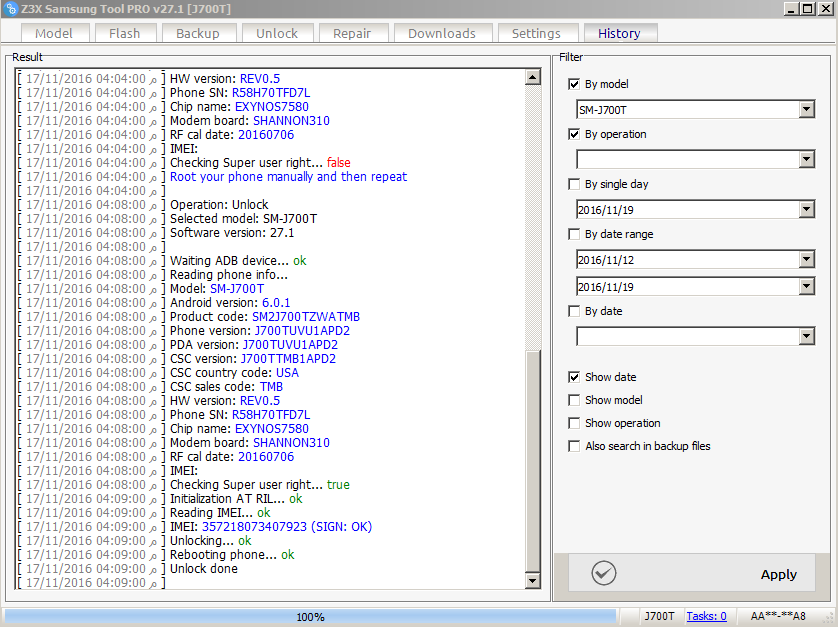Click the 'Unlocking... ok' log line
Screen dimensions: 838x627
(x=211, y=541)
